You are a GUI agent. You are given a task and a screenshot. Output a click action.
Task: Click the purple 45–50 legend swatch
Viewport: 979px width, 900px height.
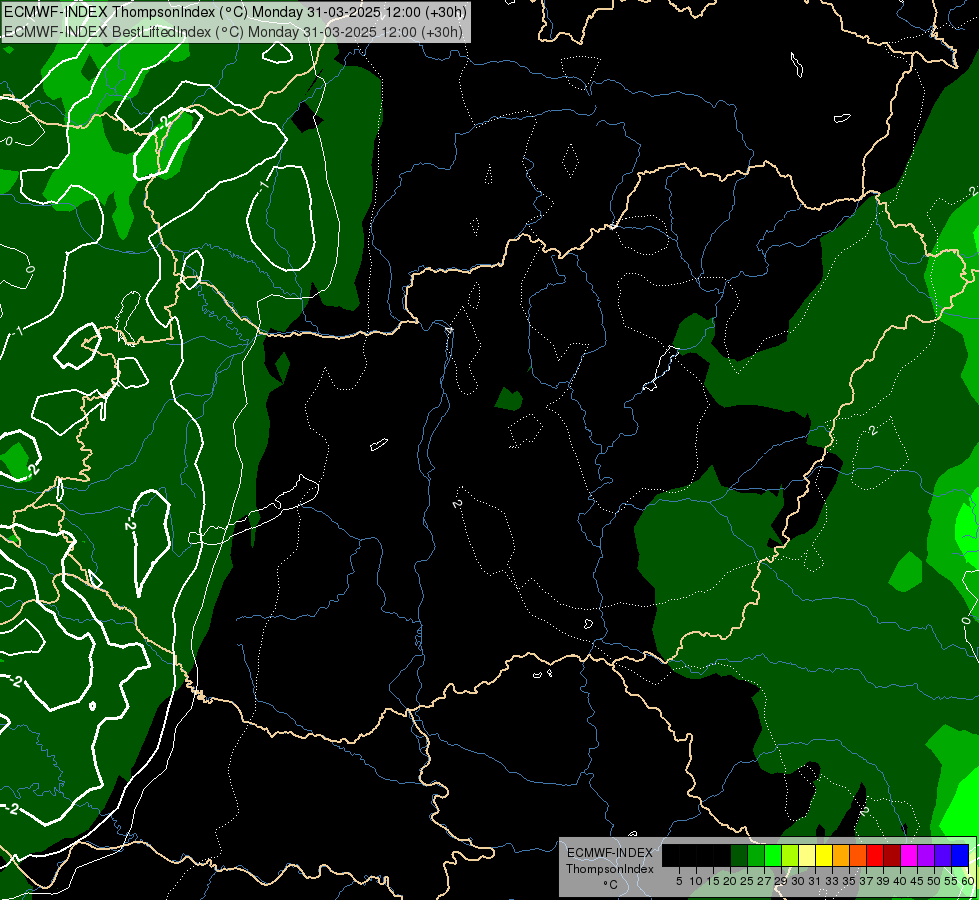[926, 856]
